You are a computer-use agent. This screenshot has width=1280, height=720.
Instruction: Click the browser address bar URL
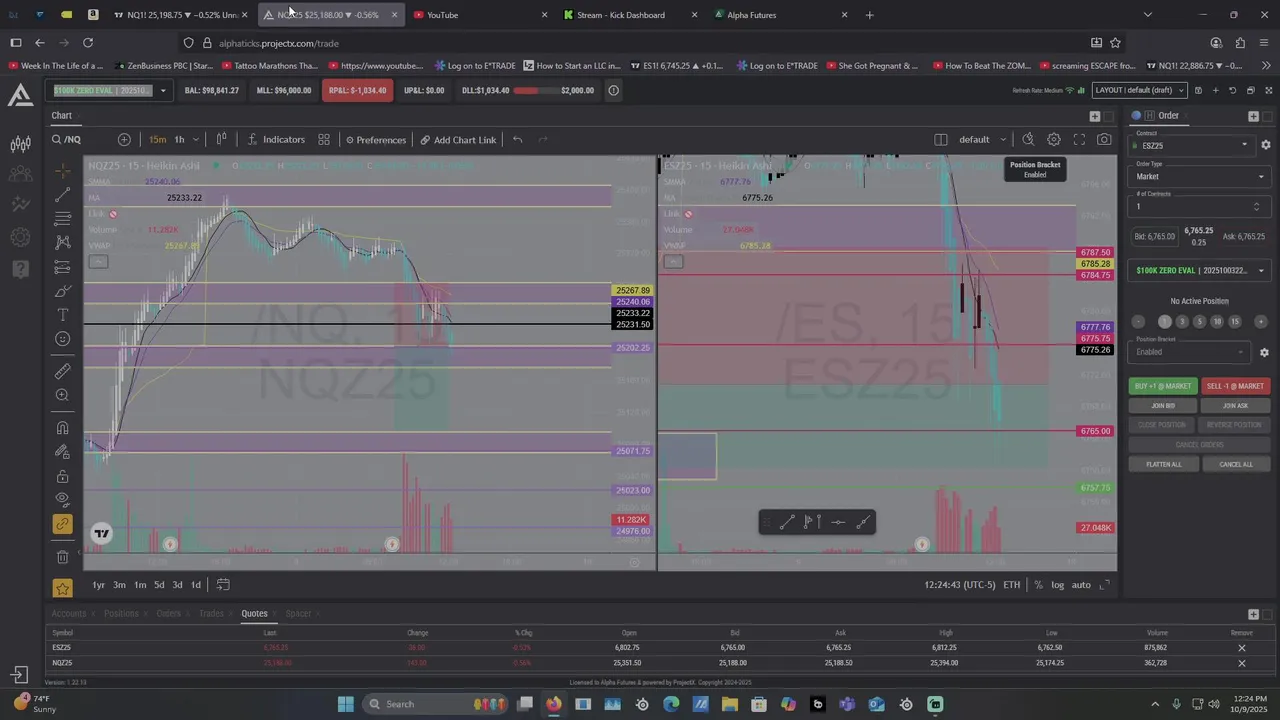(x=279, y=43)
